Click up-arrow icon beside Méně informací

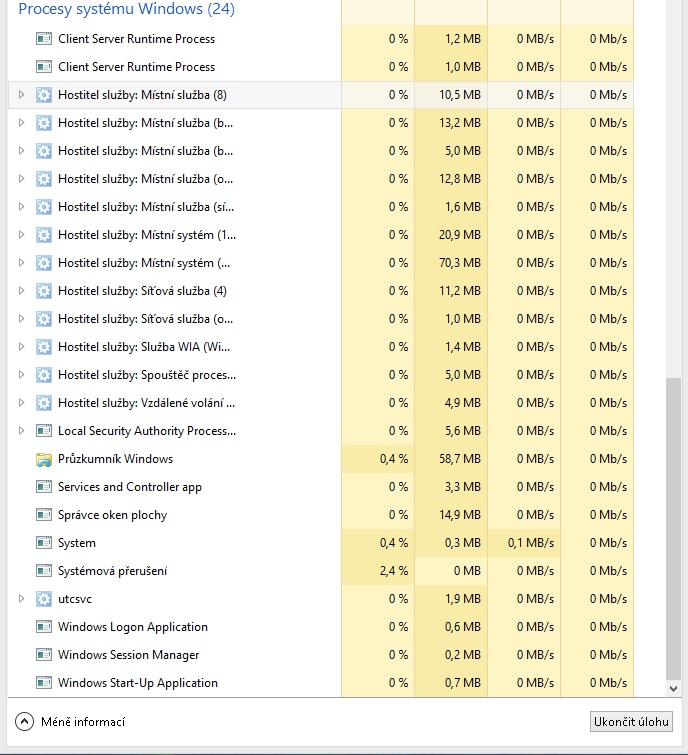(x=25, y=721)
